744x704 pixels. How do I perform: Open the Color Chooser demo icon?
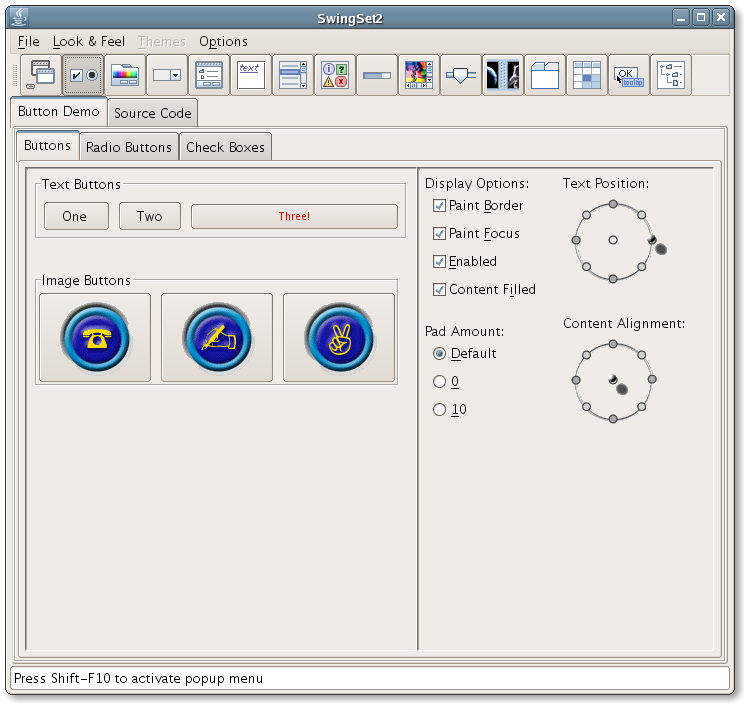tap(125, 75)
